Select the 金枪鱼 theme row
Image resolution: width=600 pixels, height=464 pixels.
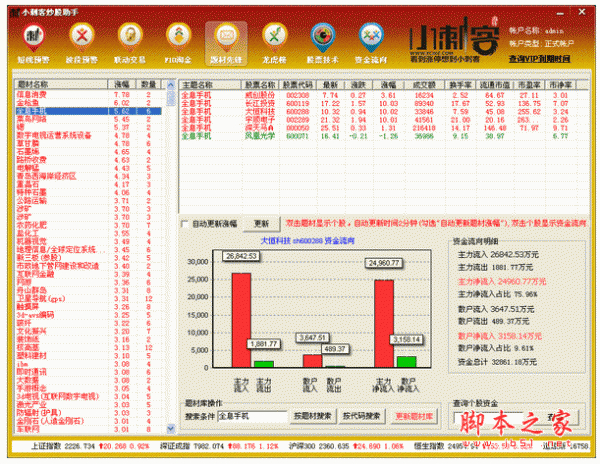click(x=88, y=103)
